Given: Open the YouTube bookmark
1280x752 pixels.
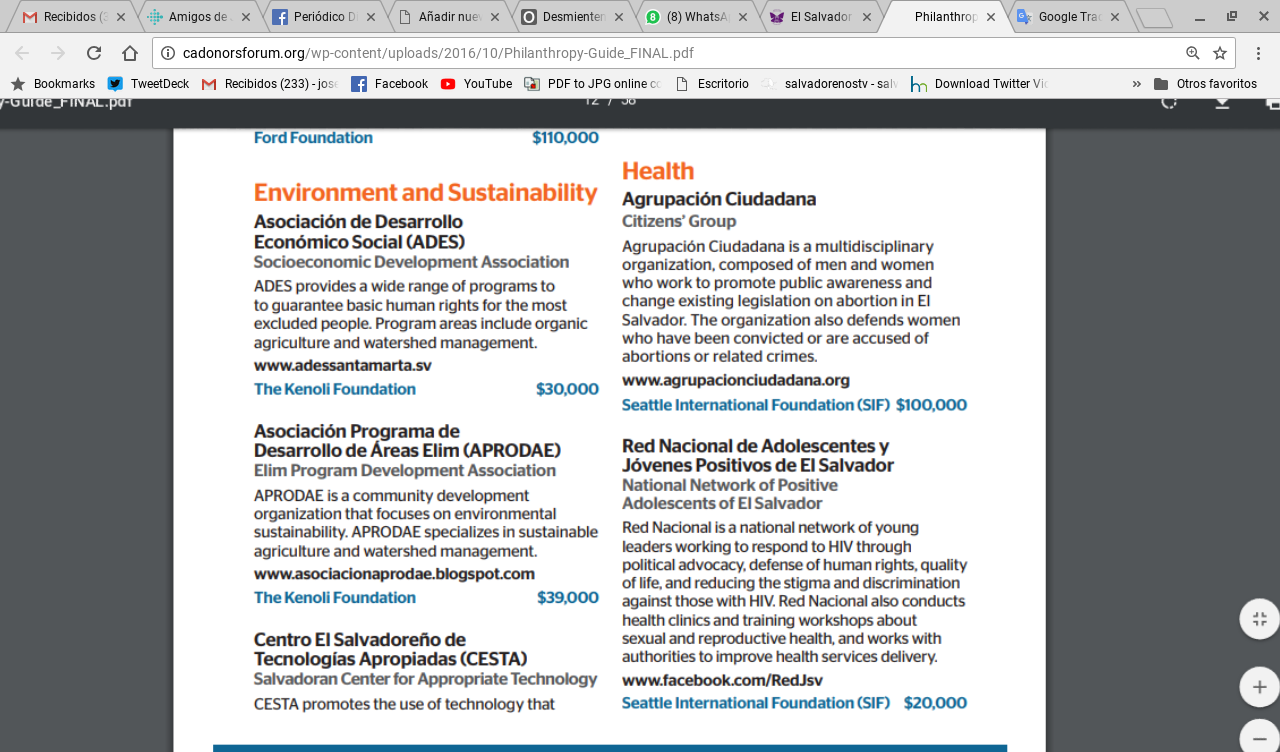Looking at the screenshot, I should 477,84.
